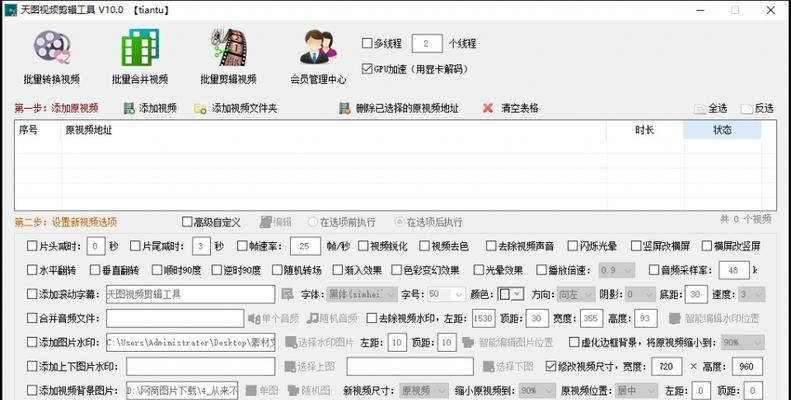Toggle 播放倍速 checkbox
The height and width of the screenshot is (400, 791).
coord(541,270)
